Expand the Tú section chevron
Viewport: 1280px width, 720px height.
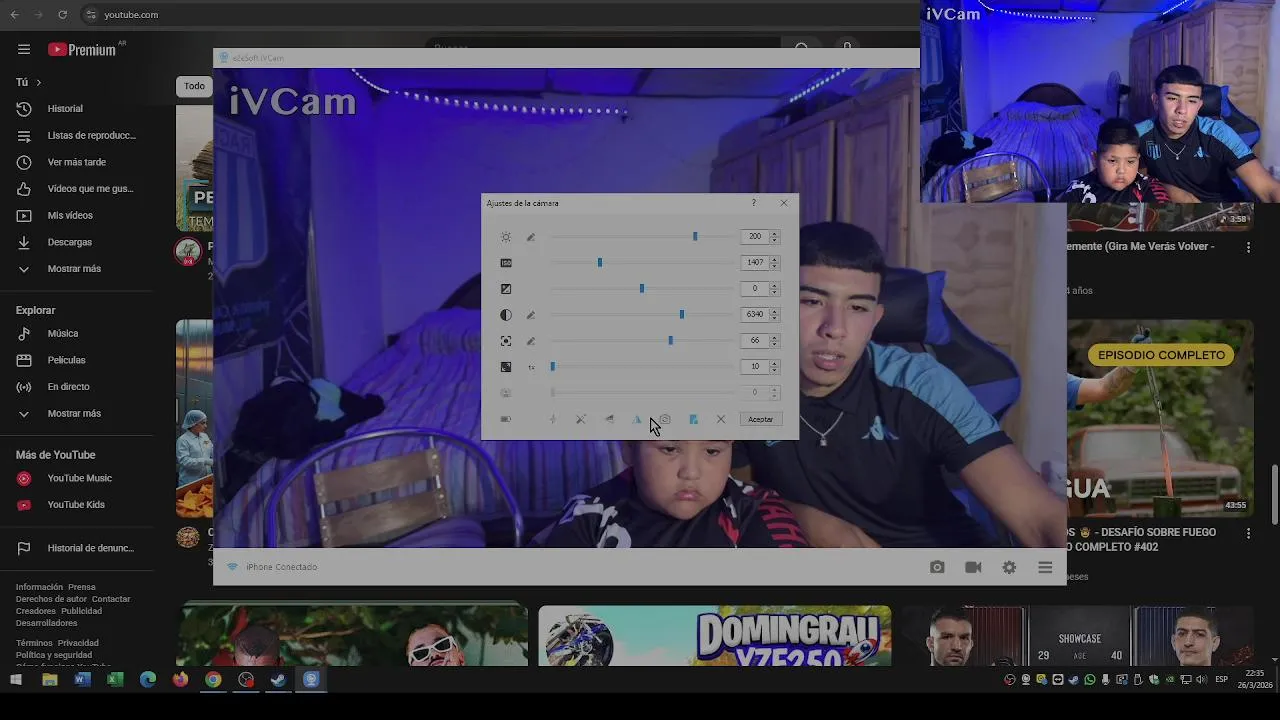(39, 82)
